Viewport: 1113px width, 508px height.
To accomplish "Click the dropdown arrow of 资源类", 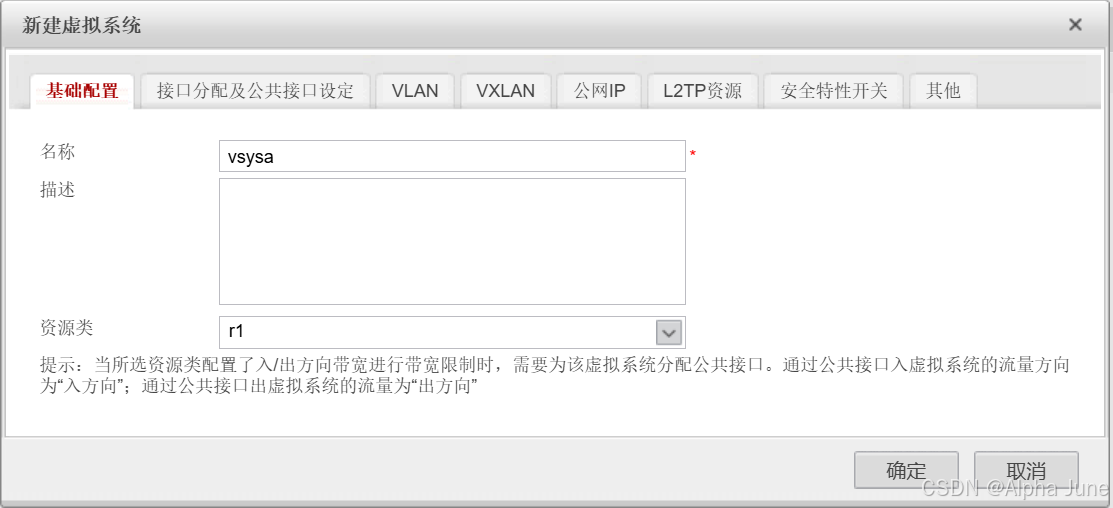I will pos(669,331).
